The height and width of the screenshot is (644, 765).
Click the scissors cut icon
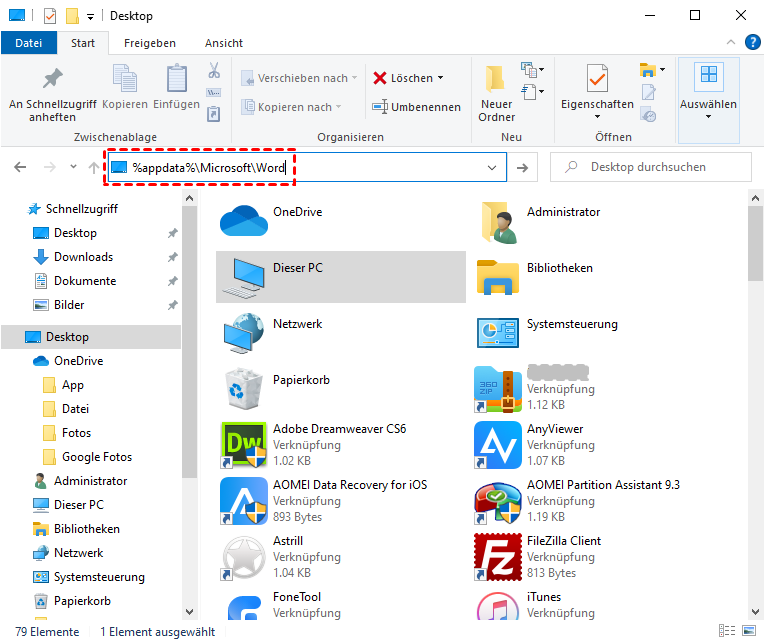pyautogui.click(x=214, y=70)
